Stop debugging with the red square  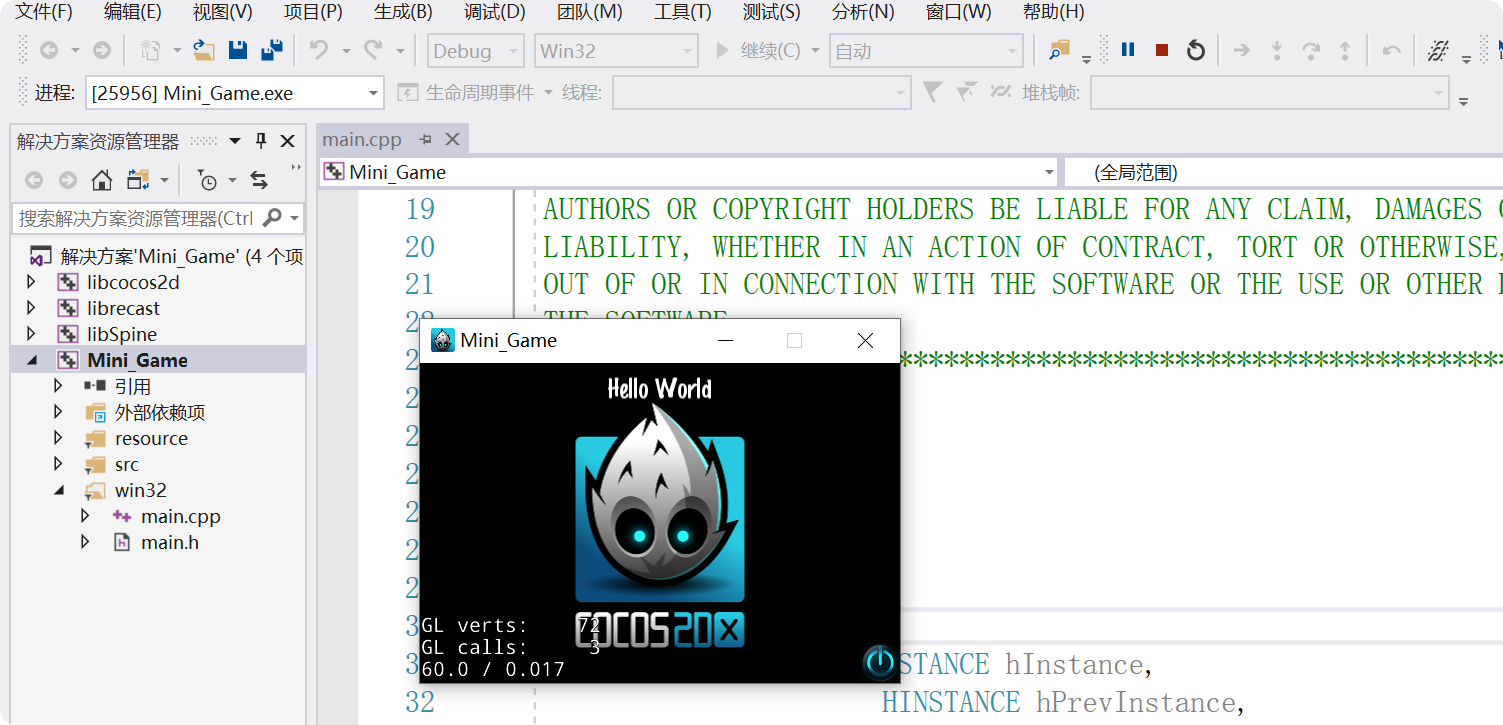tap(1162, 50)
